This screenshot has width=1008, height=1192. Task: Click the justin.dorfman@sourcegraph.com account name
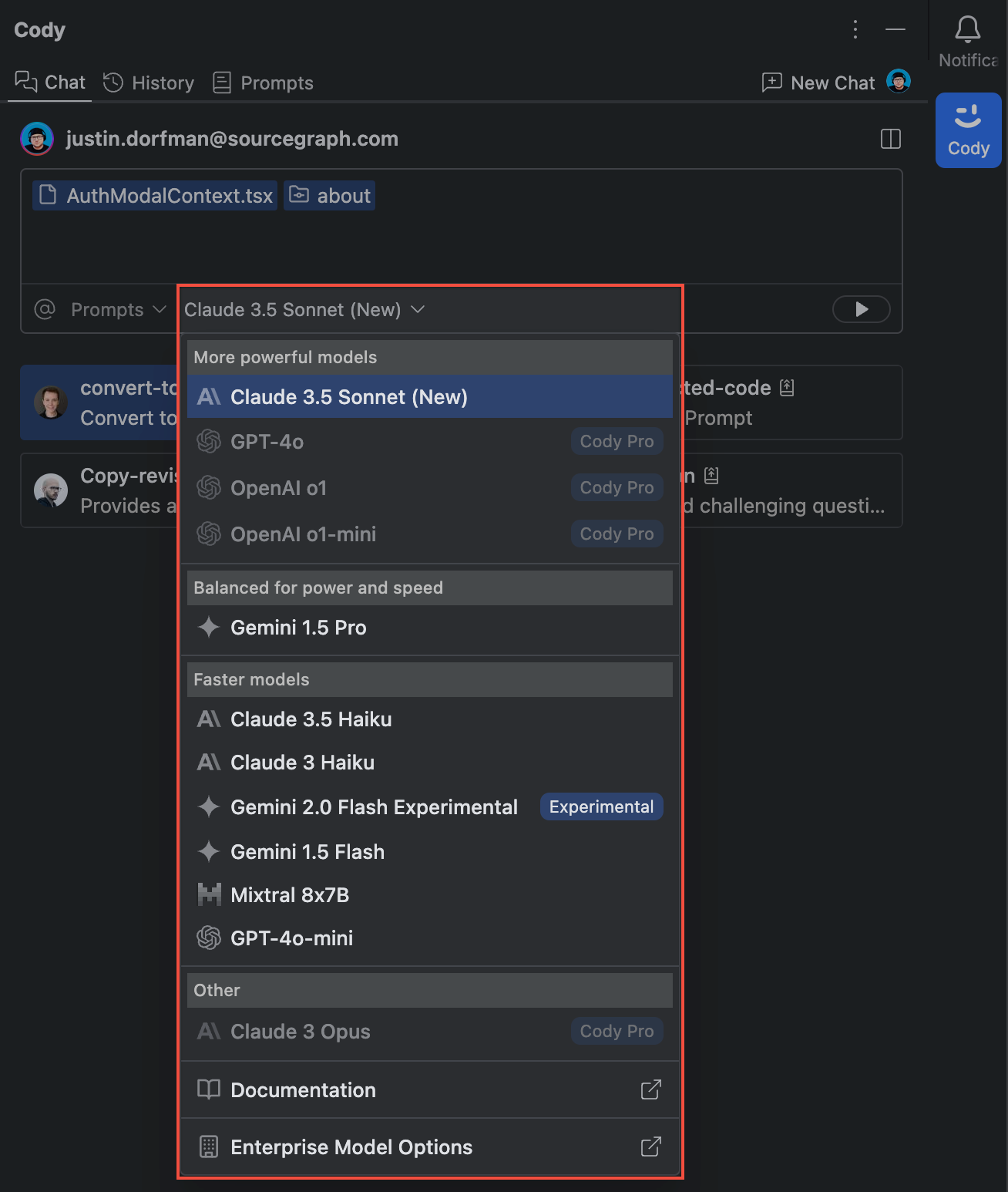pyautogui.click(x=232, y=139)
